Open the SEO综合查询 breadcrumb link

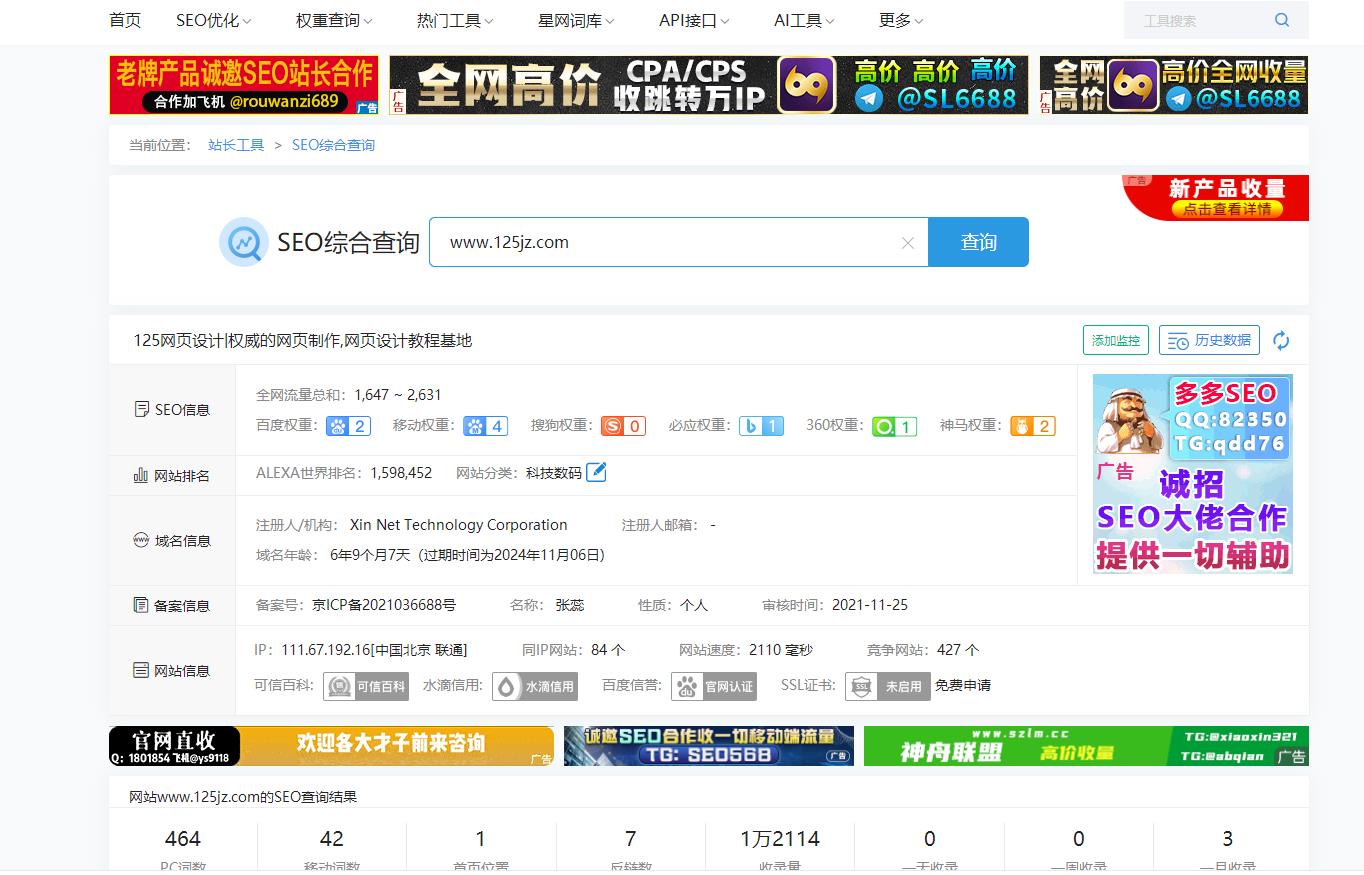coord(333,145)
